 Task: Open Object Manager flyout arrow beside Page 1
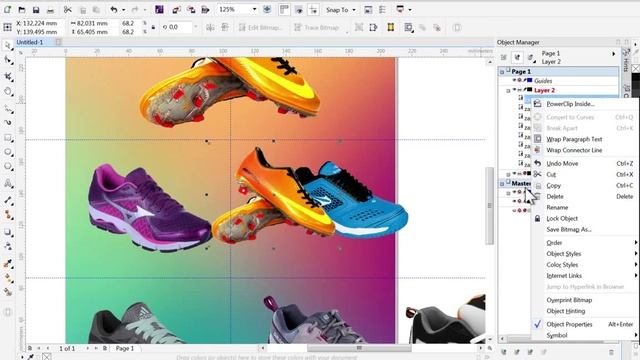[x=613, y=53]
